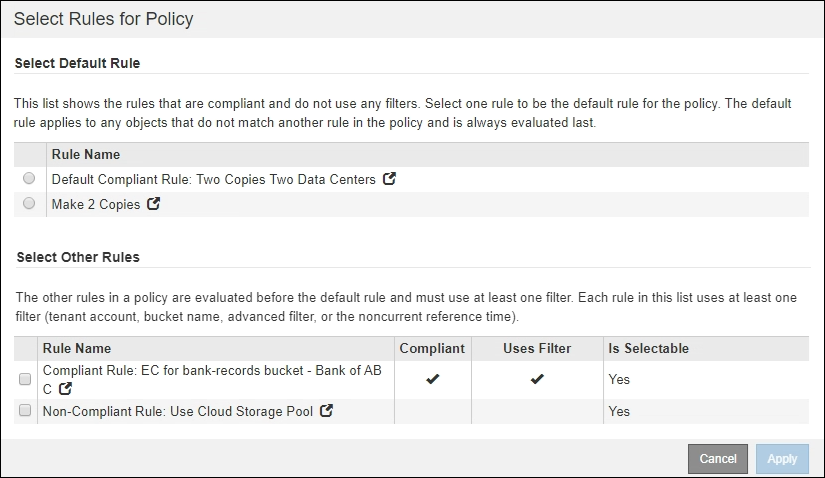The height and width of the screenshot is (478, 825).
Task: Choose Make 2 Copies as default rule
Action: coord(29,204)
